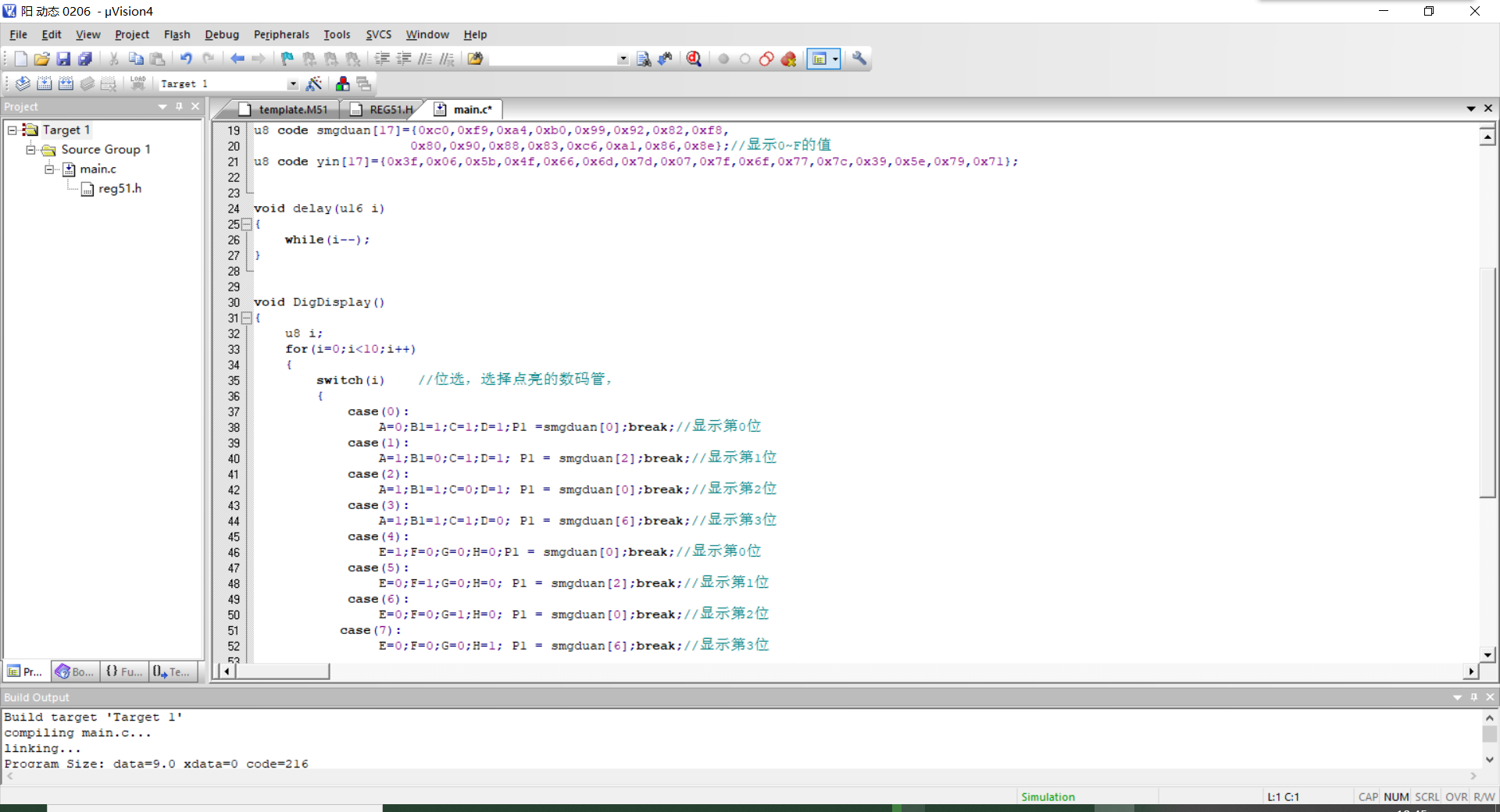Paste from the clipboard icon

(x=158, y=59)
